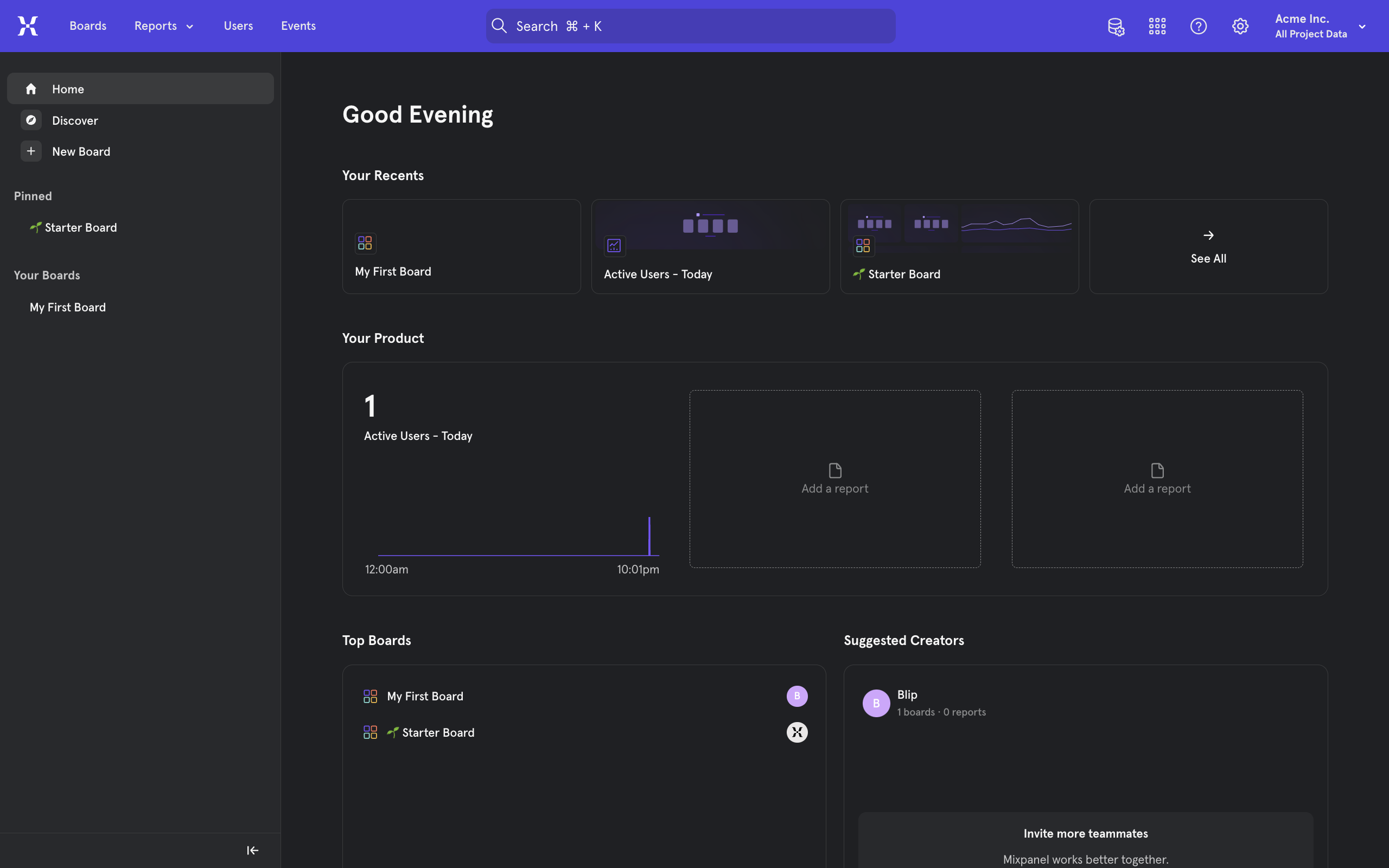Screen dimensions: 1389x868
Task: Click Starter Board owner Mixpanel avatar
Action: pyautogui.click(x=797, y=732)
